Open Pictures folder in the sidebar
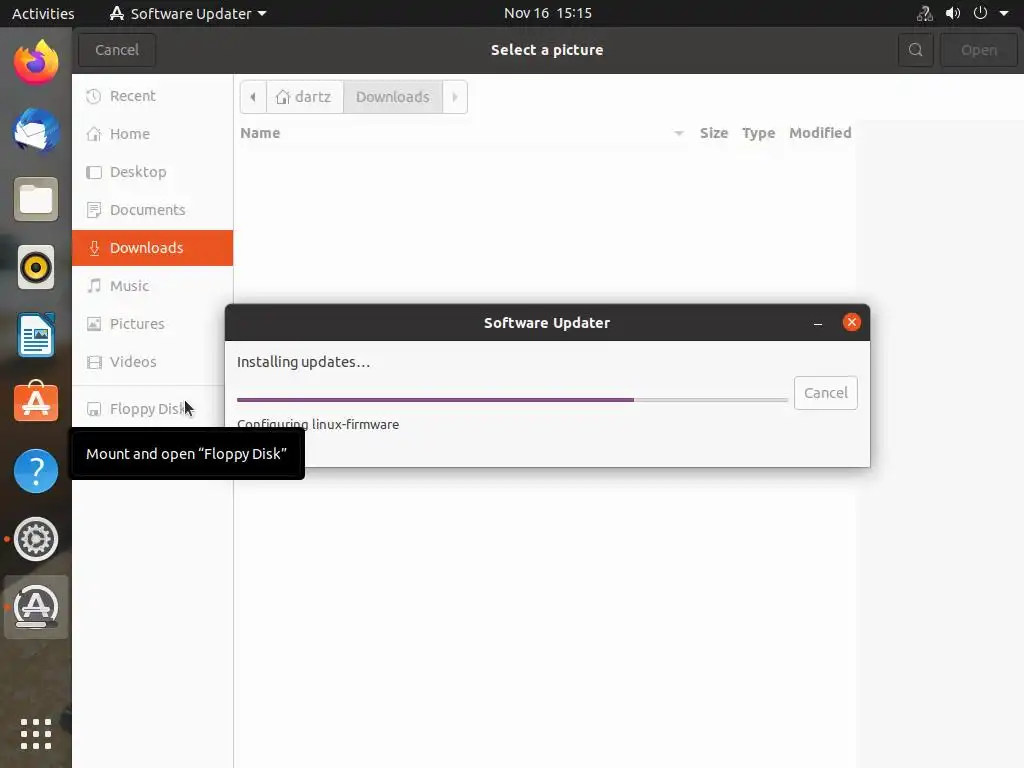 click(152, 323)
